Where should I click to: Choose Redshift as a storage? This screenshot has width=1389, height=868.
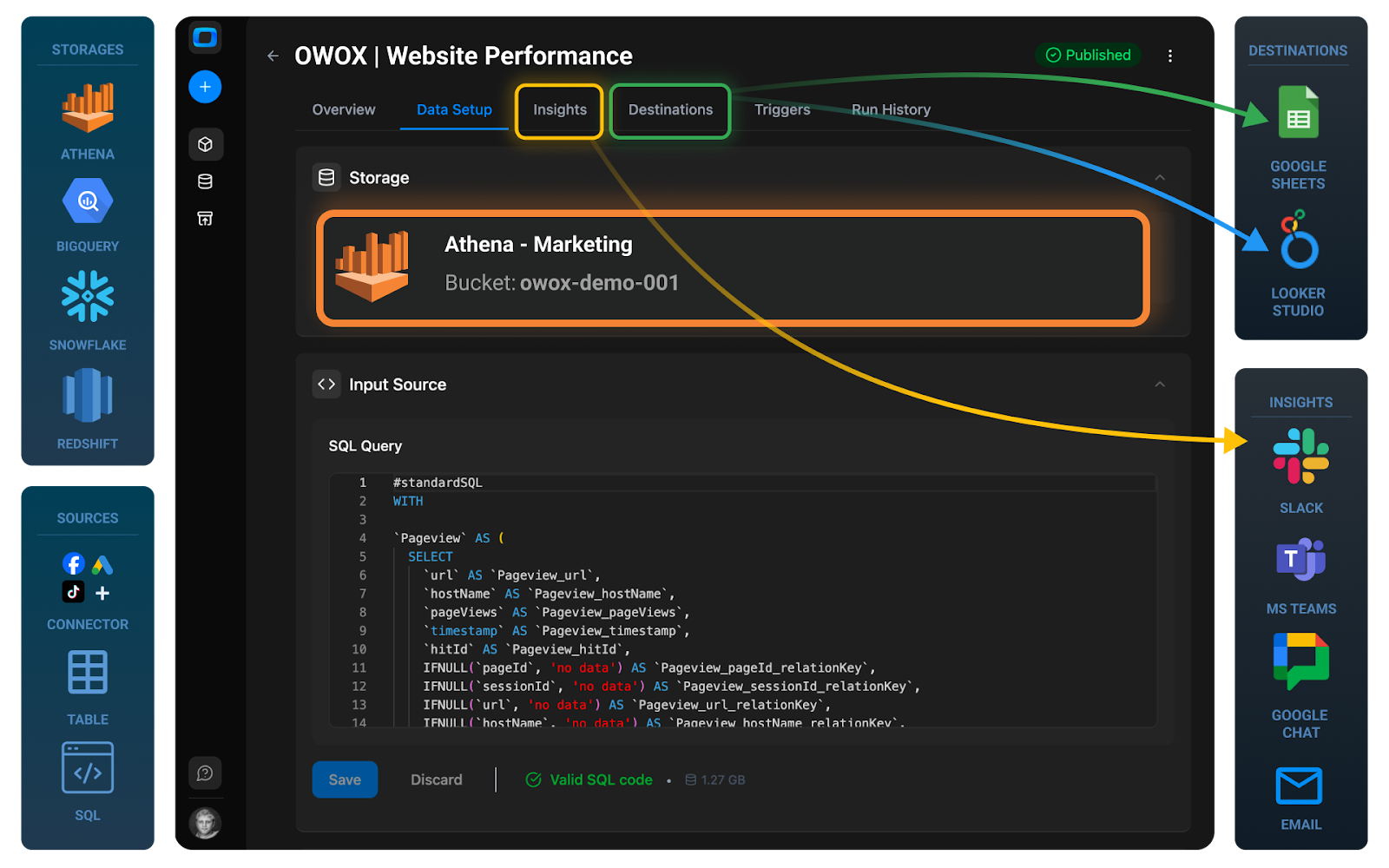[87, 397]
